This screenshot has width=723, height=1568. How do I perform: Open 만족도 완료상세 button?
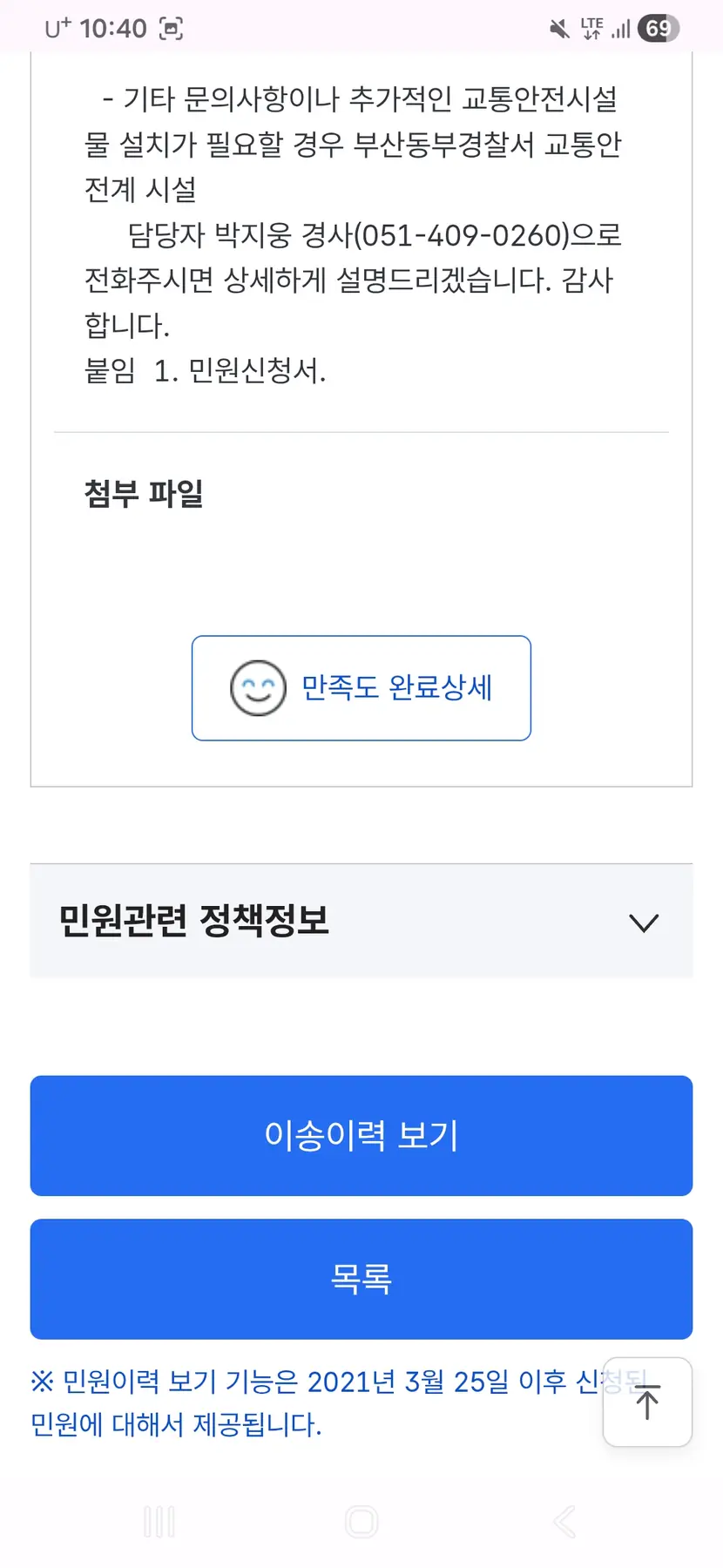(x=361, y=688)
